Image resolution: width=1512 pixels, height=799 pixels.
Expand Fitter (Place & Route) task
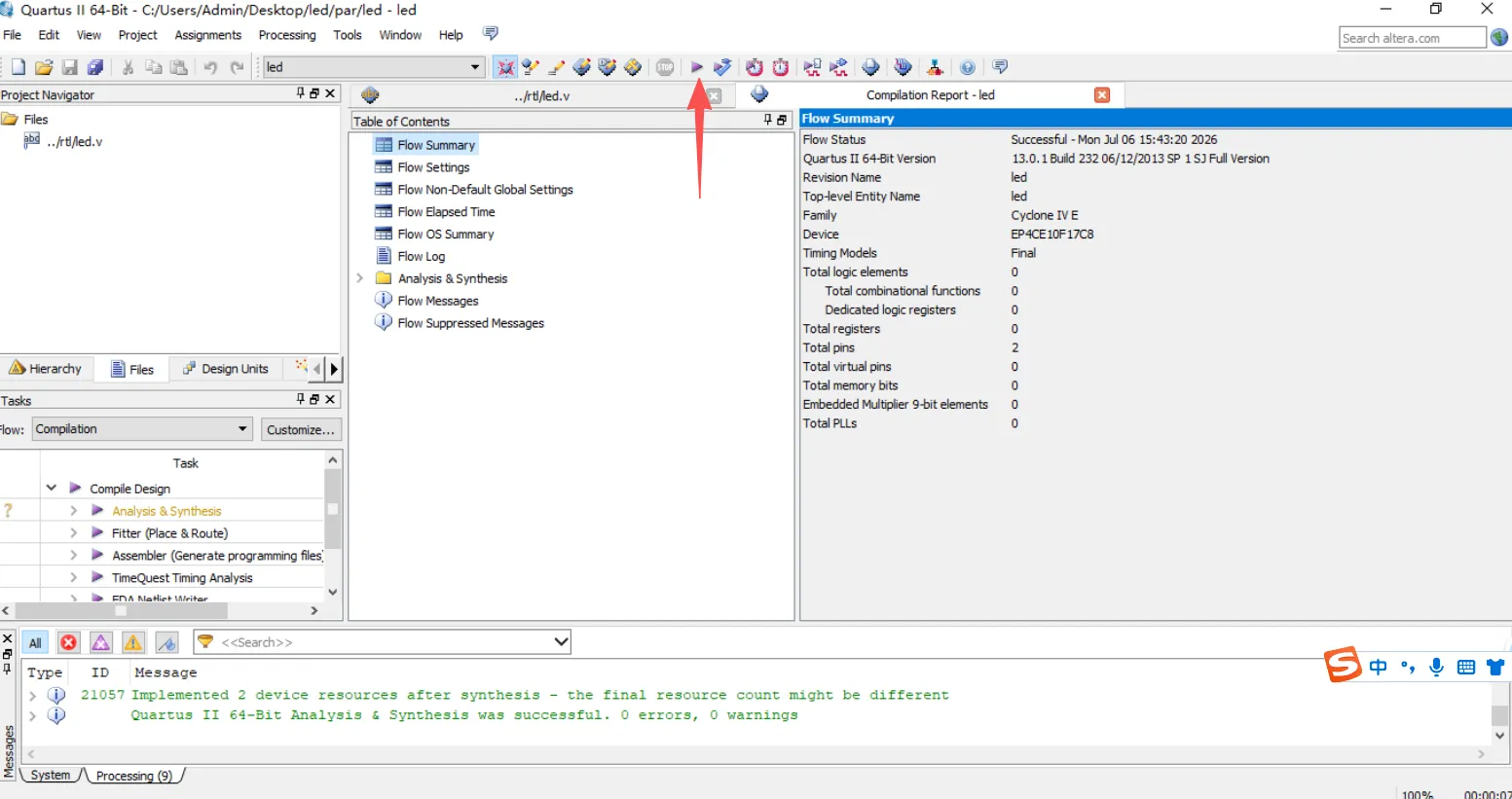(x=73, y=533)
